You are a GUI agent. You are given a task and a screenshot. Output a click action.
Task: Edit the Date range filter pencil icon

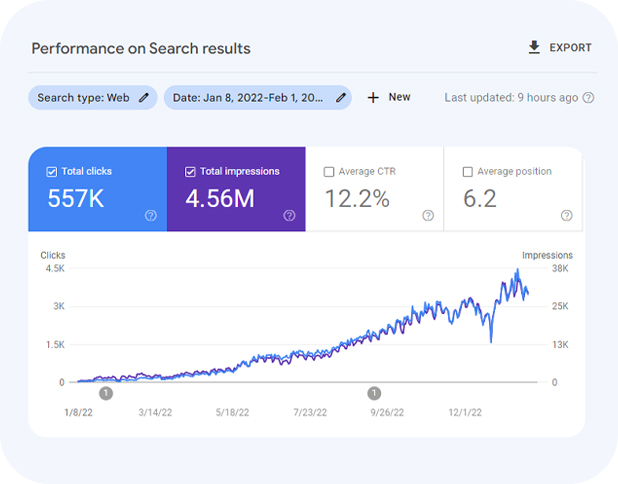point(341,97)
